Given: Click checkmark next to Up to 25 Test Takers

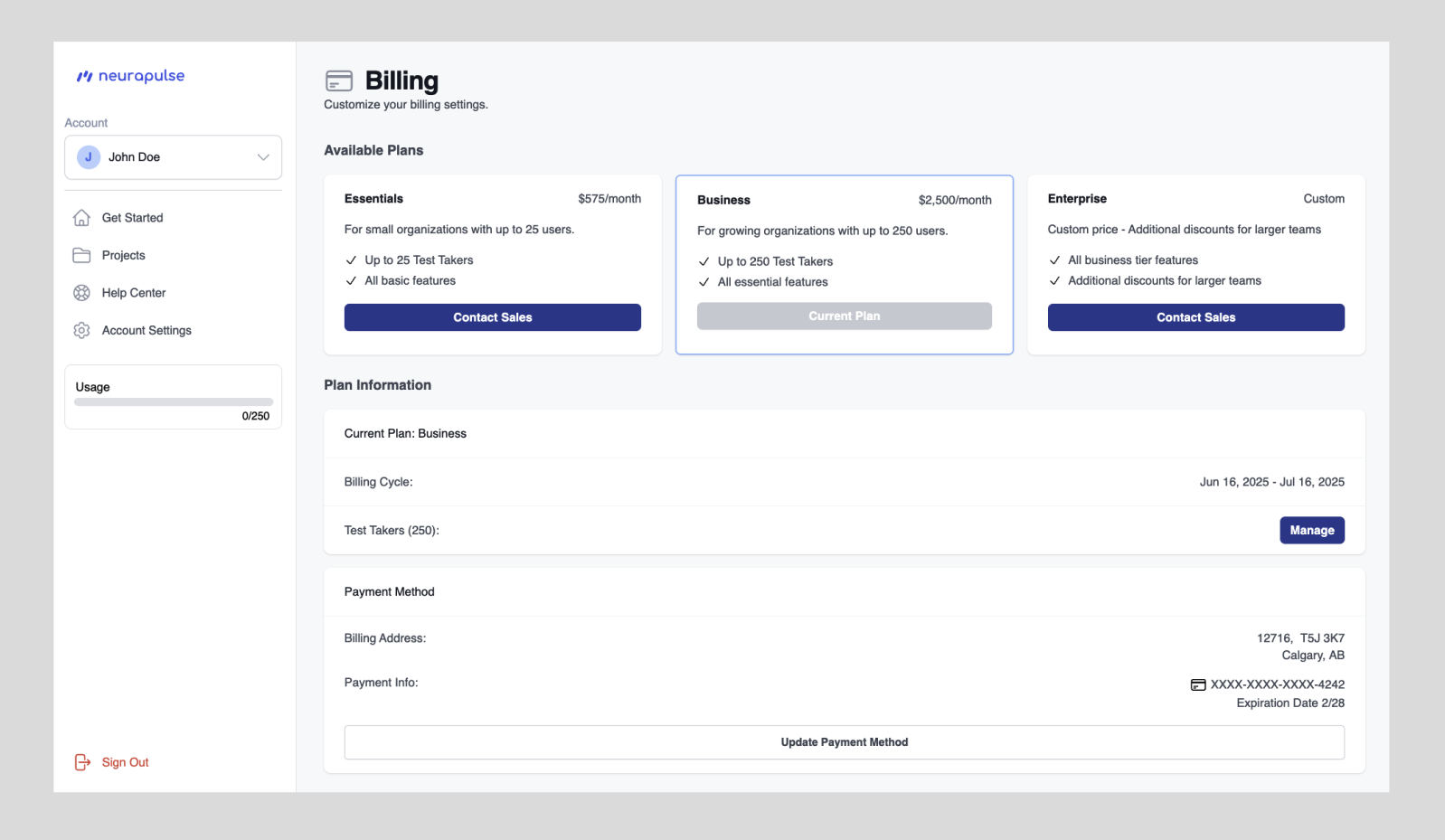Looking at the screenshot, I should (351, 260).
